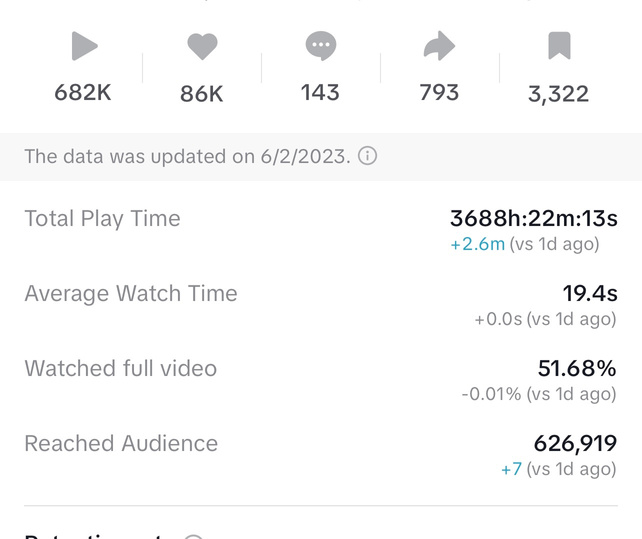The height and width of the screenshot is (539, 642).
Task: Open the data update info icon
Action: click(367, 157)
